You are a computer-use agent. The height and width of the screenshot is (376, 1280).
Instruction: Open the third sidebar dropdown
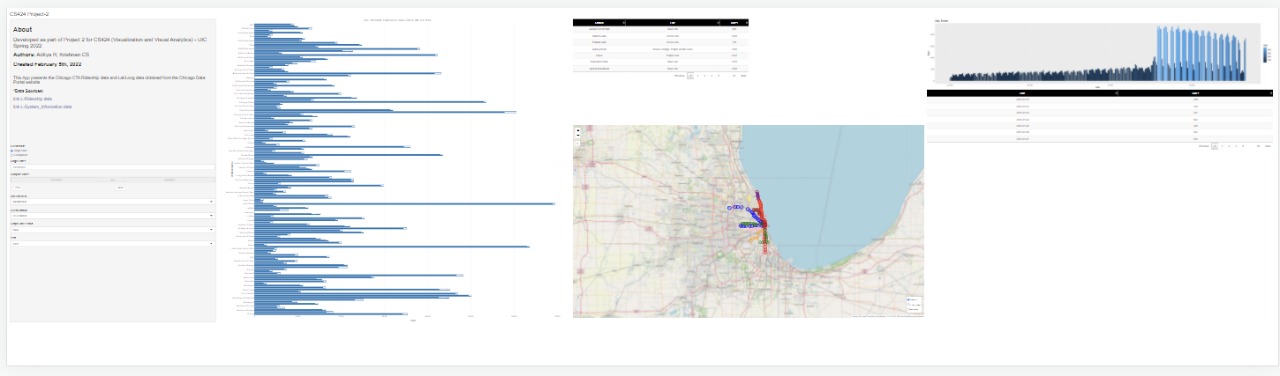pyautogui.click(x=113, y=229)
